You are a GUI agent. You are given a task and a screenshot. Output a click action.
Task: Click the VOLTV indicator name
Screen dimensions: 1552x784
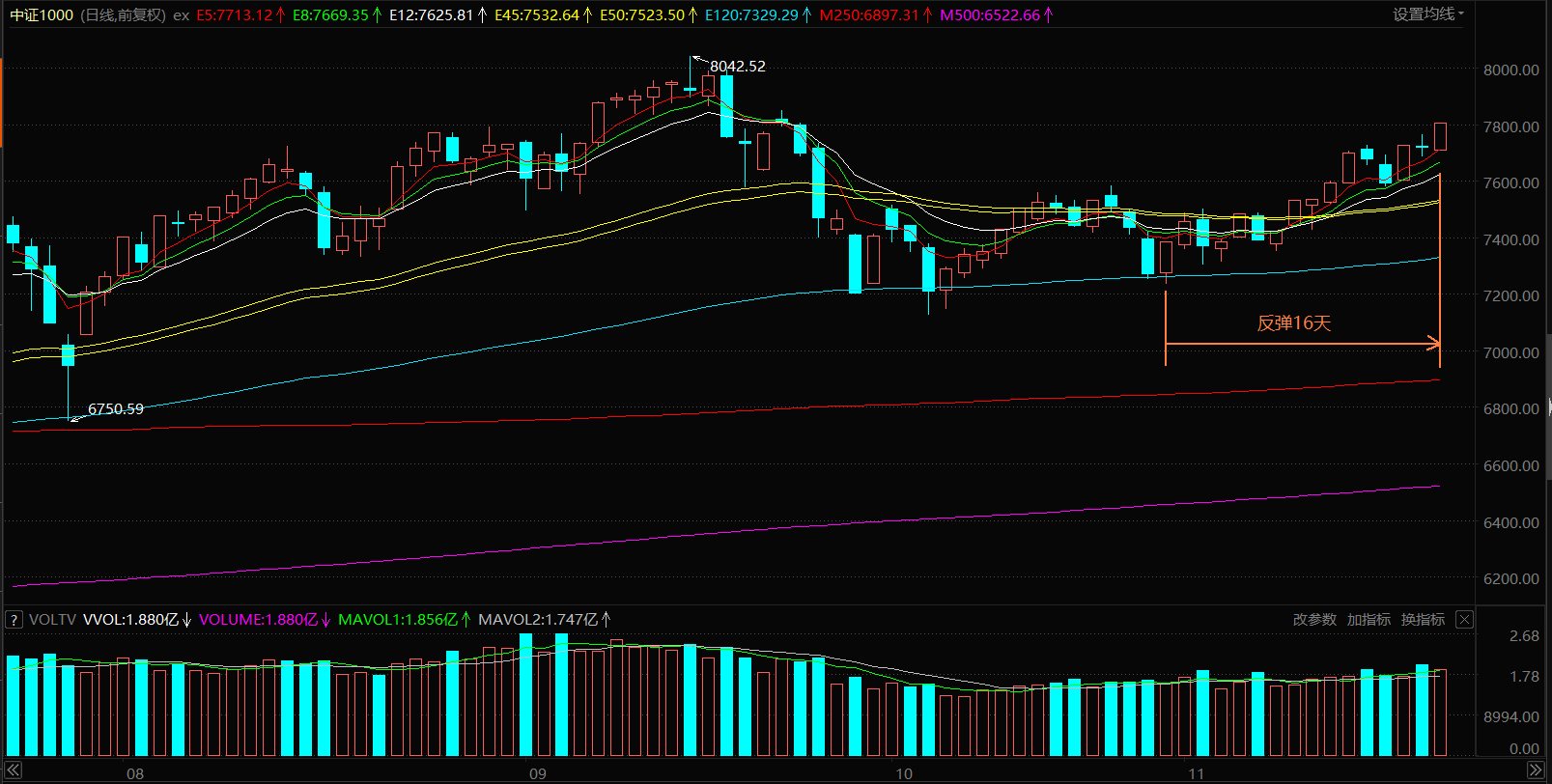coord(52,620)
